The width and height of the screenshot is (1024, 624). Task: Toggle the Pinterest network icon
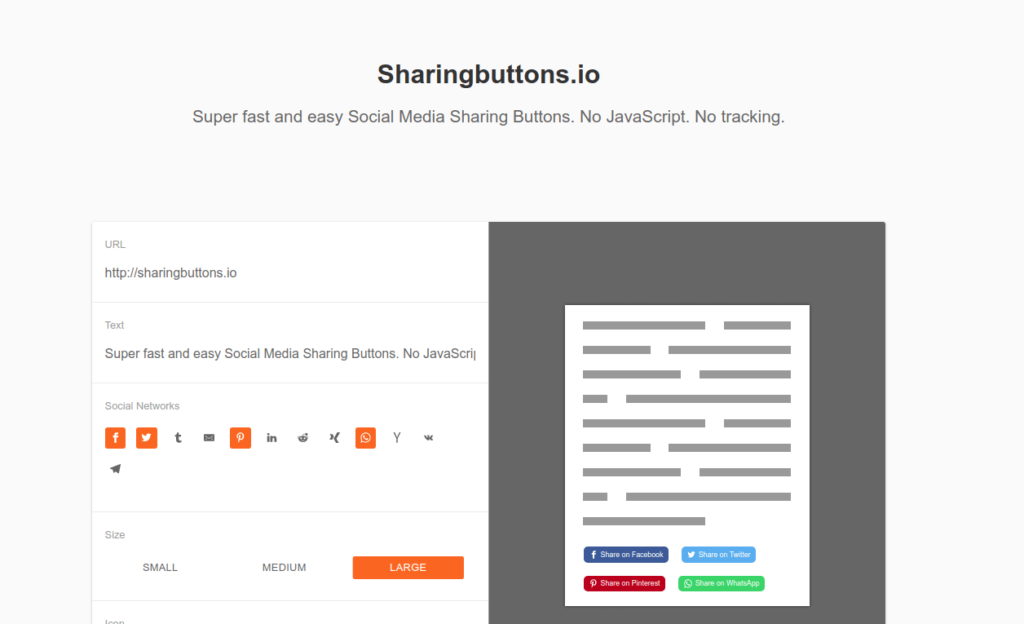point(240,437)
